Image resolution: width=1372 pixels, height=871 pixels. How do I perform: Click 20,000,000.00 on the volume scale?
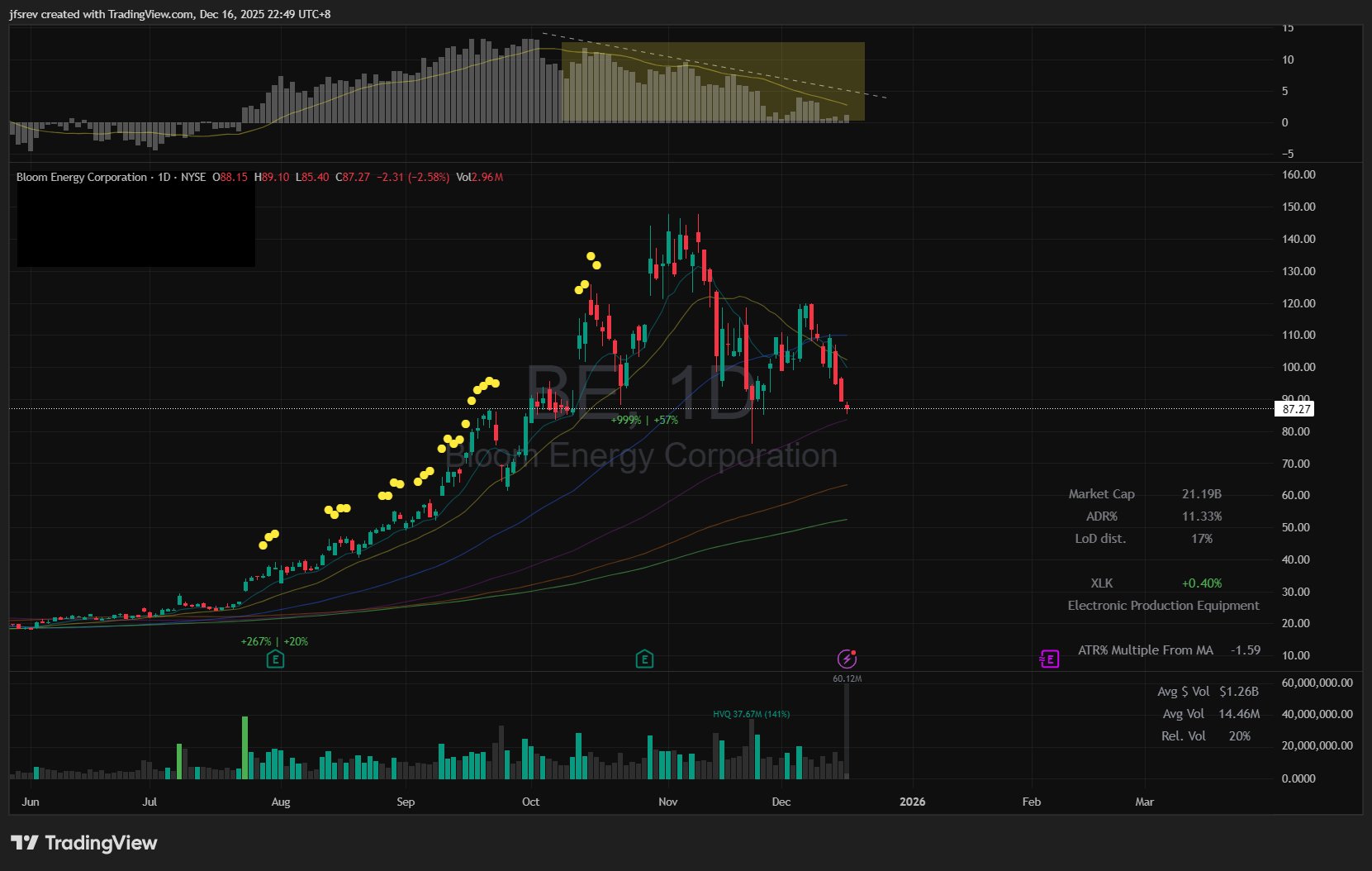click(x=1317, y=745)
